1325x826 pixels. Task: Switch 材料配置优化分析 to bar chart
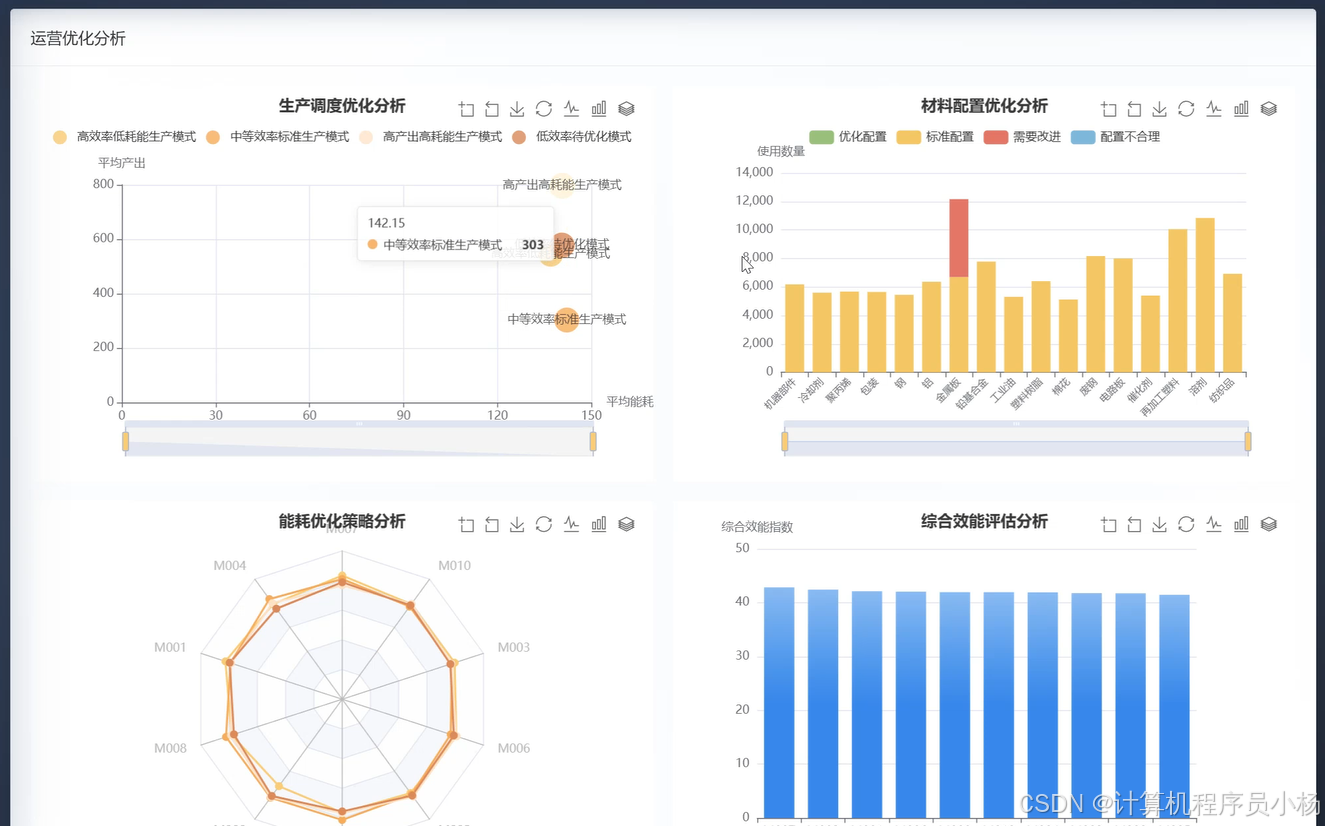click(x=1241, y=109)
